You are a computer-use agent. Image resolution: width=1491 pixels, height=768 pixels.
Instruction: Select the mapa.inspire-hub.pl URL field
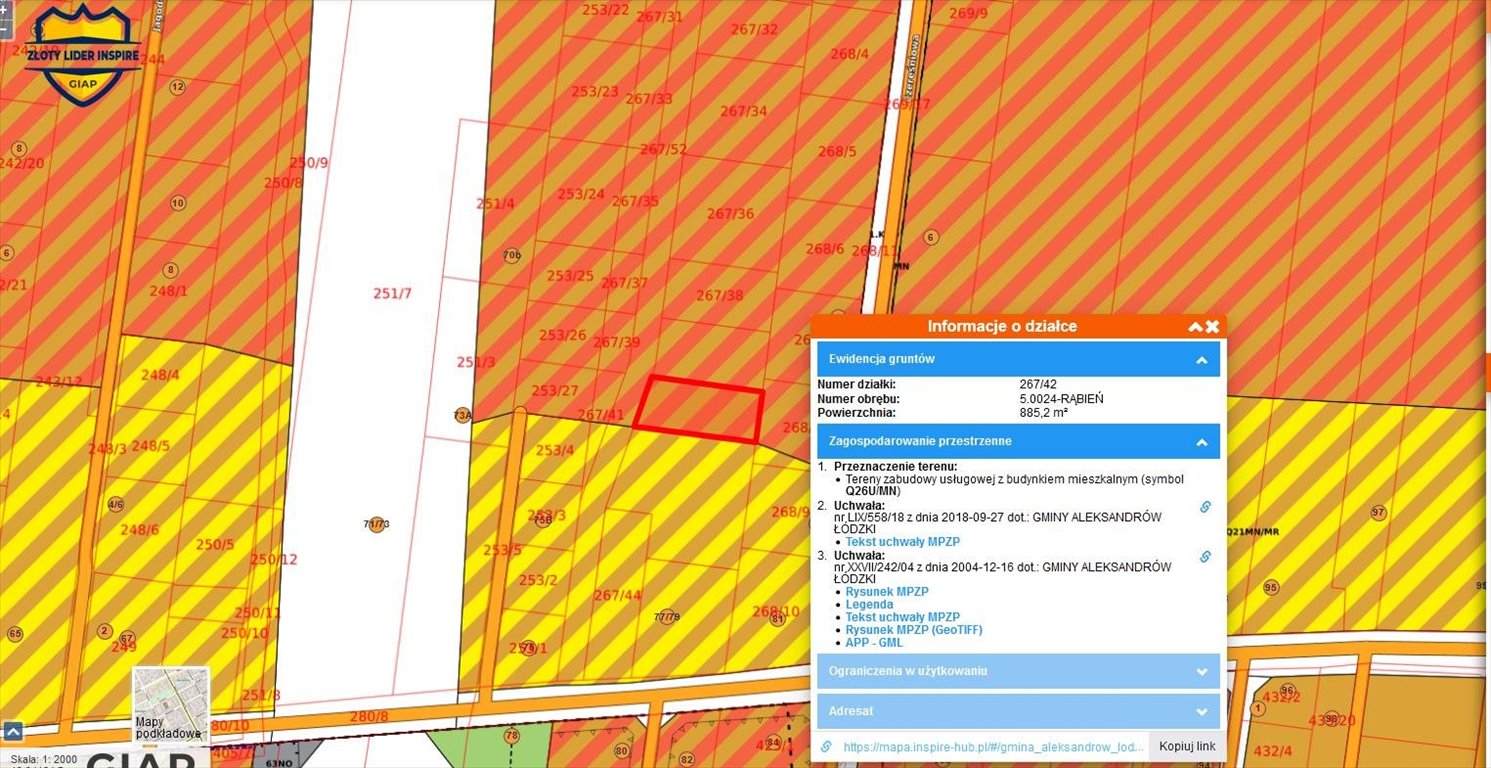993,747
